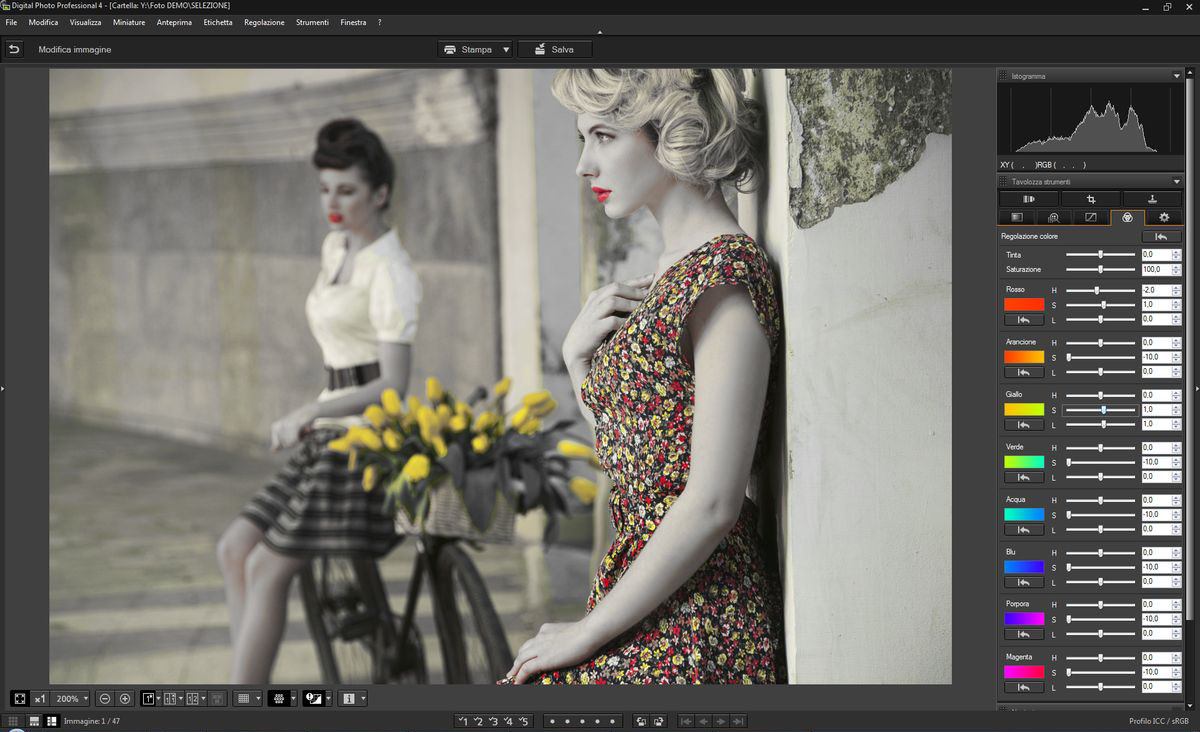Reset the Rosso color adjustments
Image resolution: width=1200 pixels, height=732 pixels.
1024,319
